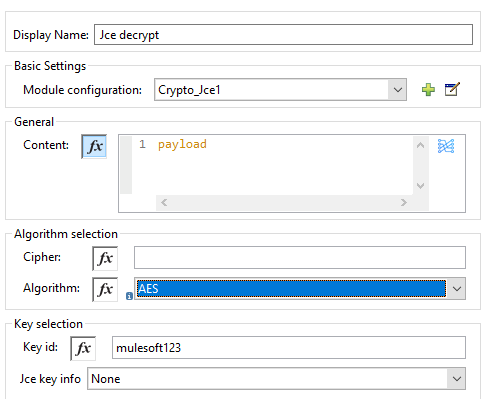Toggle the fx expression button for Algorithm
This screenshot has width=481, height=399.
tap(105, 289)
